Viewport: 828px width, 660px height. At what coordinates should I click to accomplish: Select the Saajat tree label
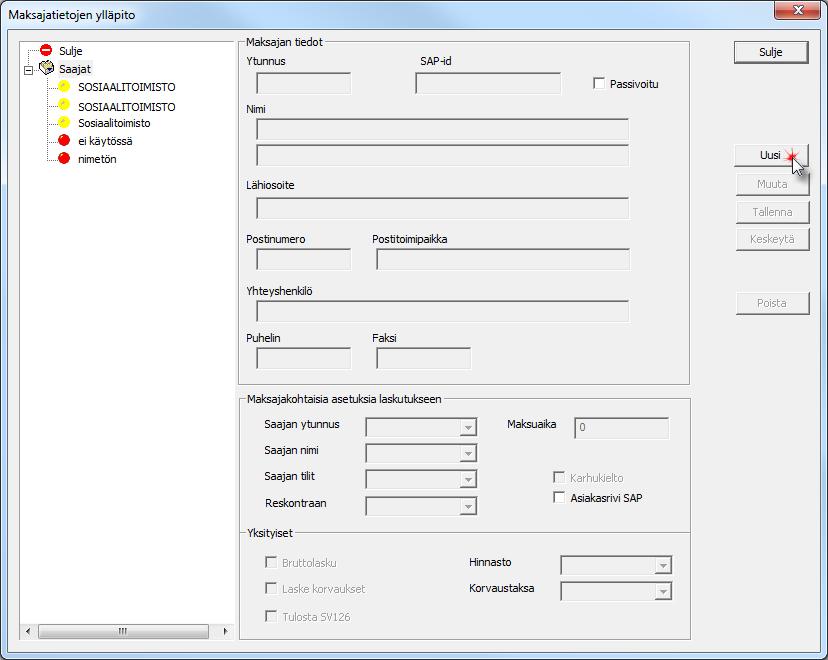(74, 69)
